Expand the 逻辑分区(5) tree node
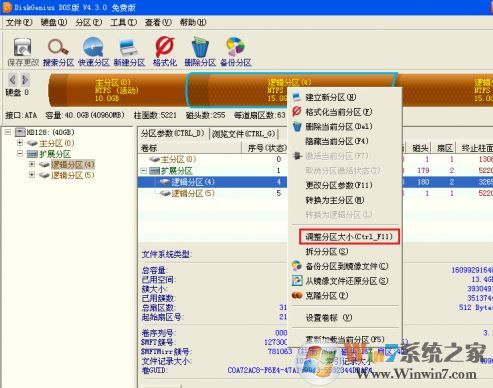This screenshot has height=388, width=493. click(32, 175)
